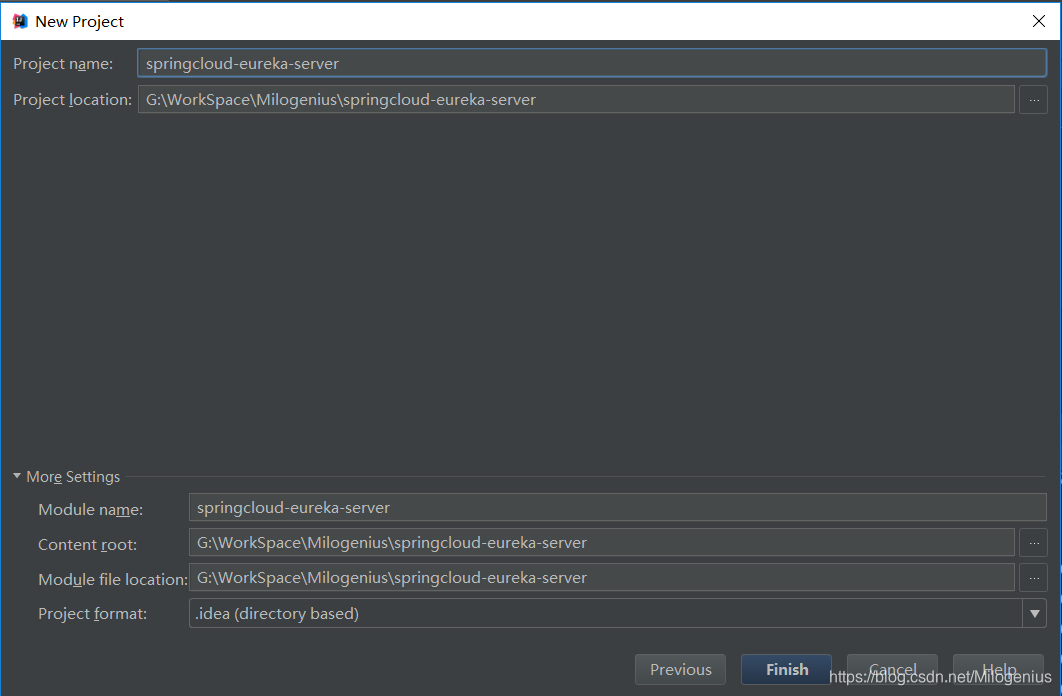This screenshot has width=1062, height=696.
Task: Click the Project location path field
Action: tap(576, 100)
